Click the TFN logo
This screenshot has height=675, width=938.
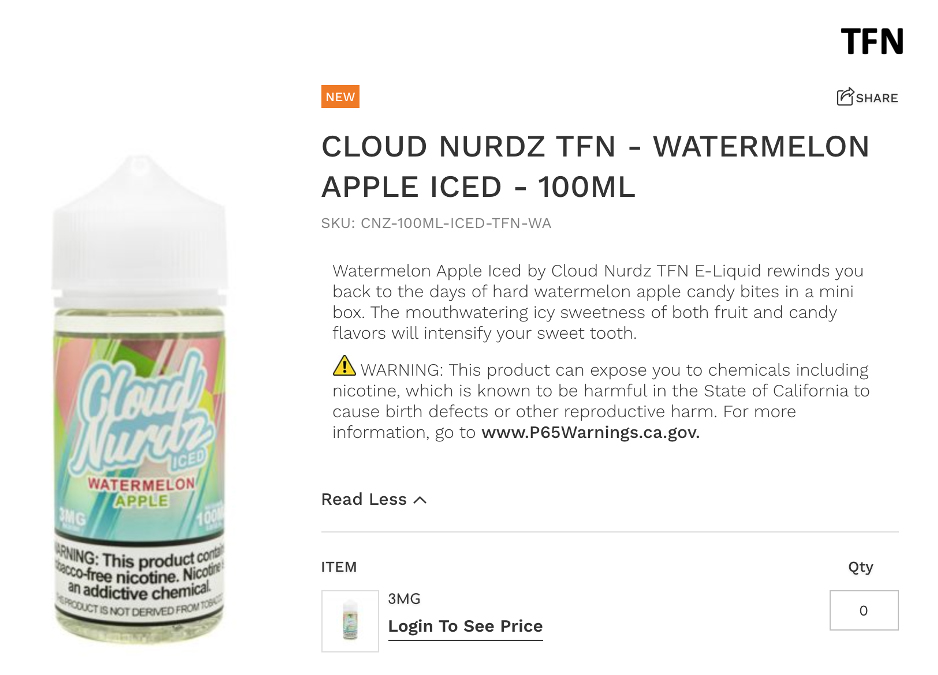872,41
